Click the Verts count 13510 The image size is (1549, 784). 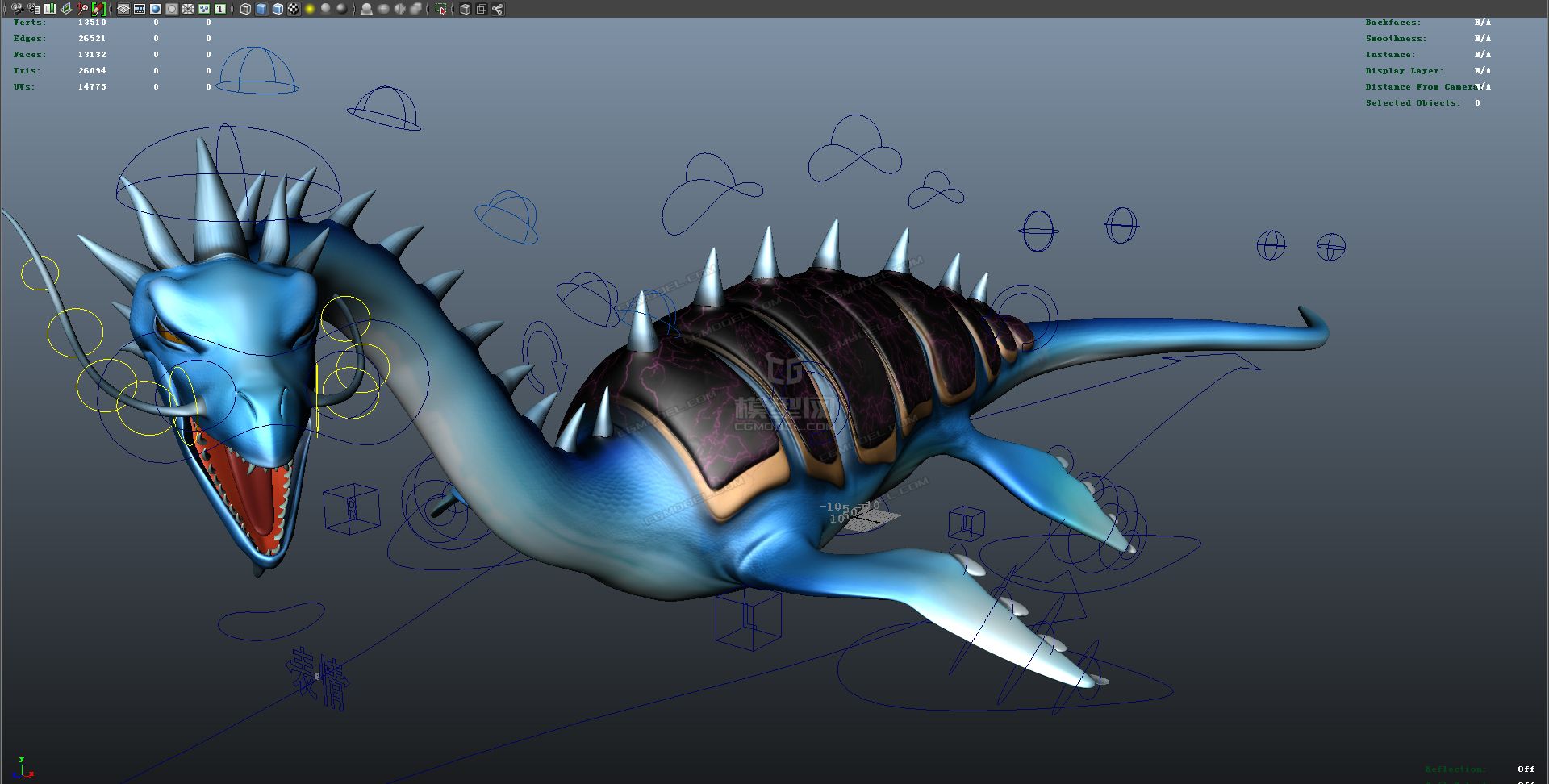(92, 23)
